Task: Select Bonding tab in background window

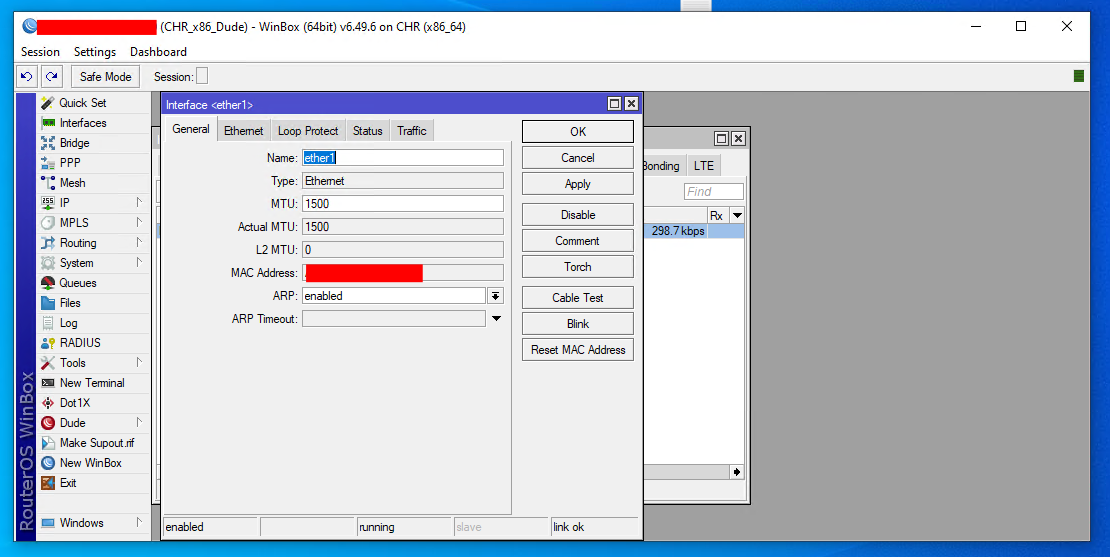Action: pos(663,166)
